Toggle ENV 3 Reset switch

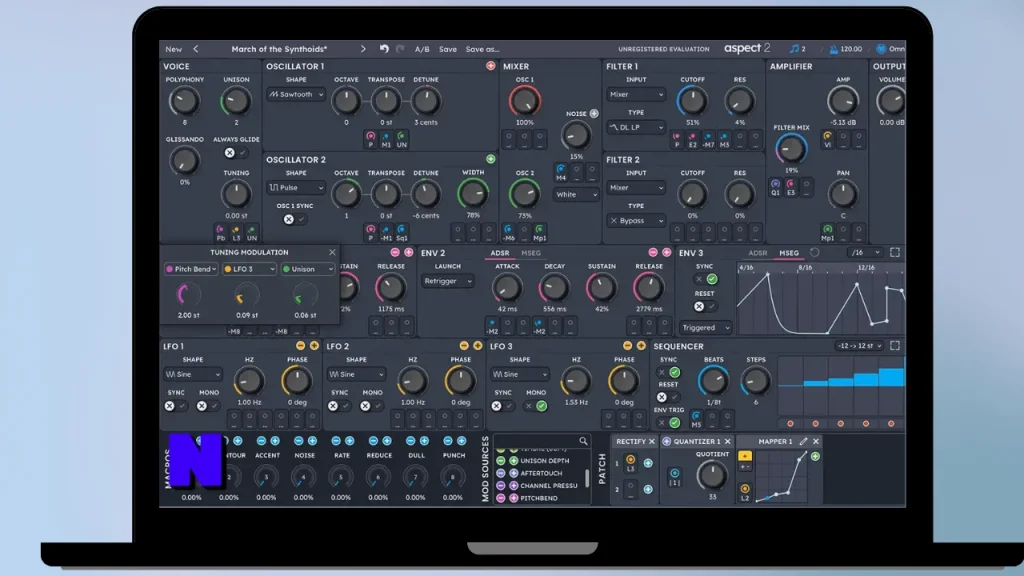pos(705,306)
